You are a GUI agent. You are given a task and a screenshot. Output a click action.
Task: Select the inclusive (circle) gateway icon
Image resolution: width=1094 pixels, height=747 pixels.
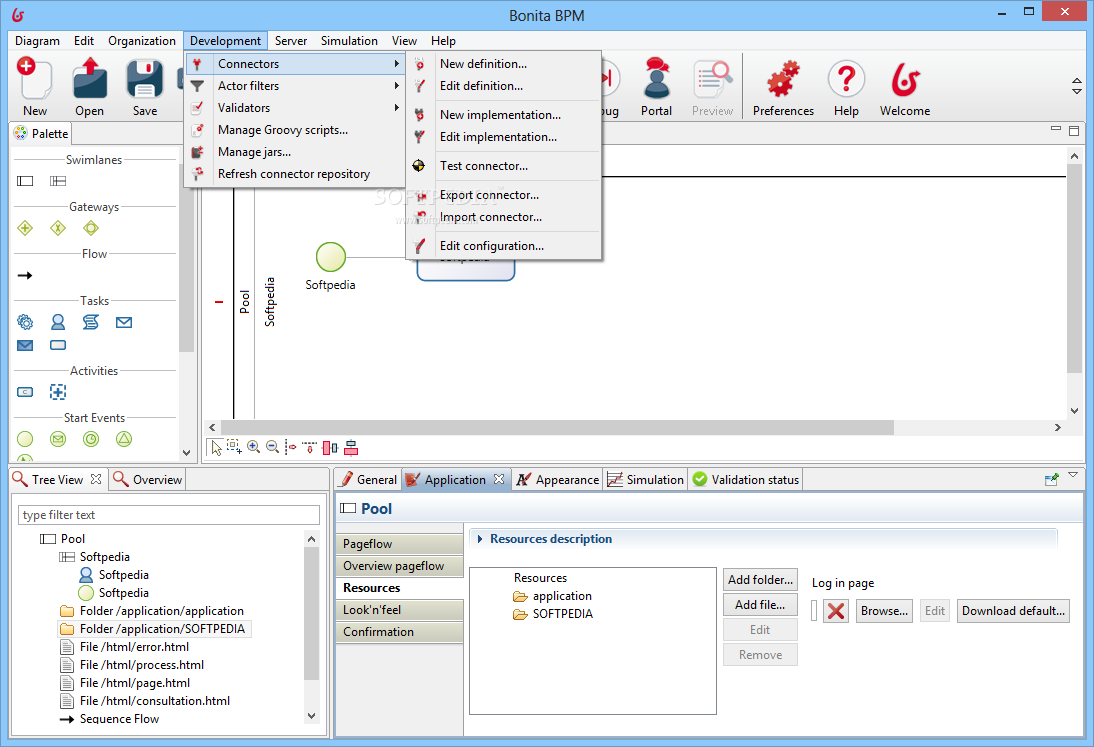pyautogui.click(x=91, y=228)
